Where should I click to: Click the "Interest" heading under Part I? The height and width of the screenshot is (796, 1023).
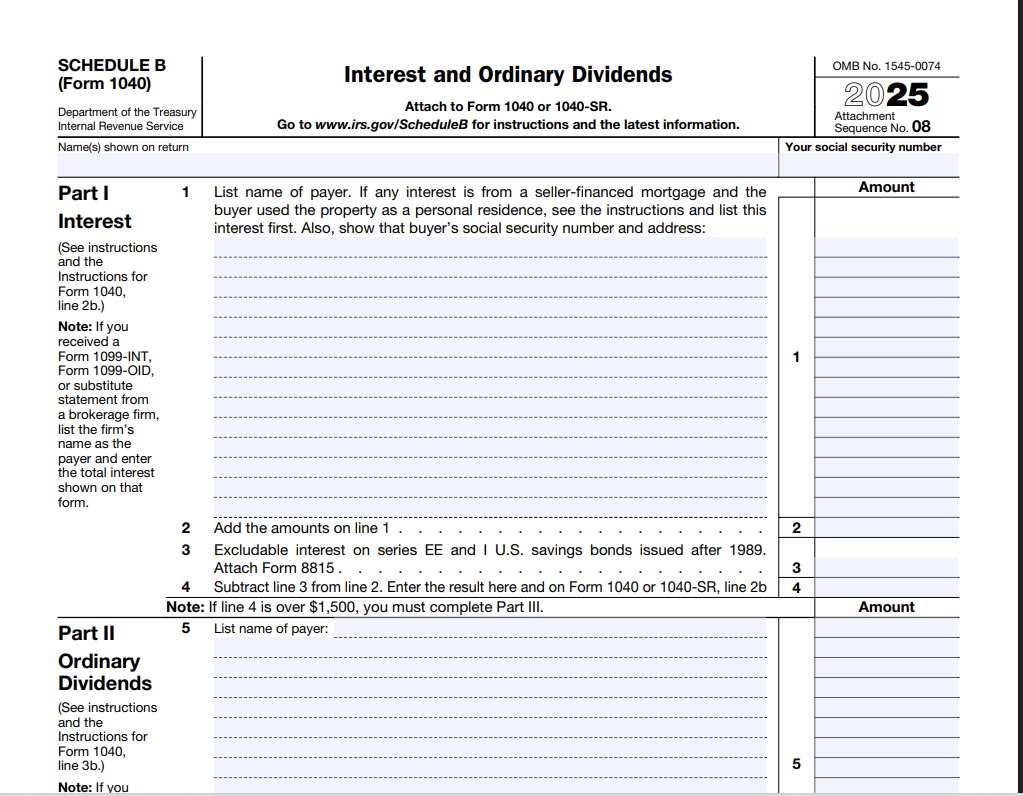[95, 222]
